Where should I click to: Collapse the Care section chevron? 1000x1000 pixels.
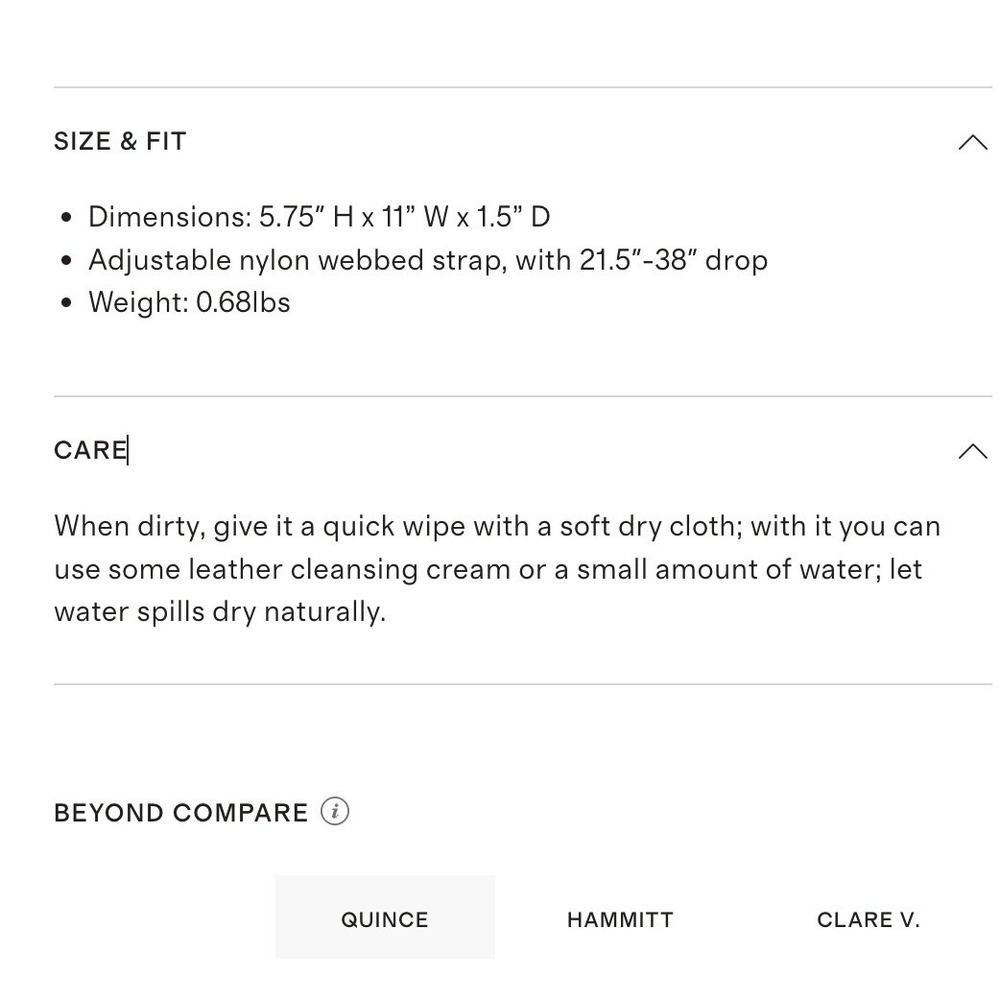(973, 451)
